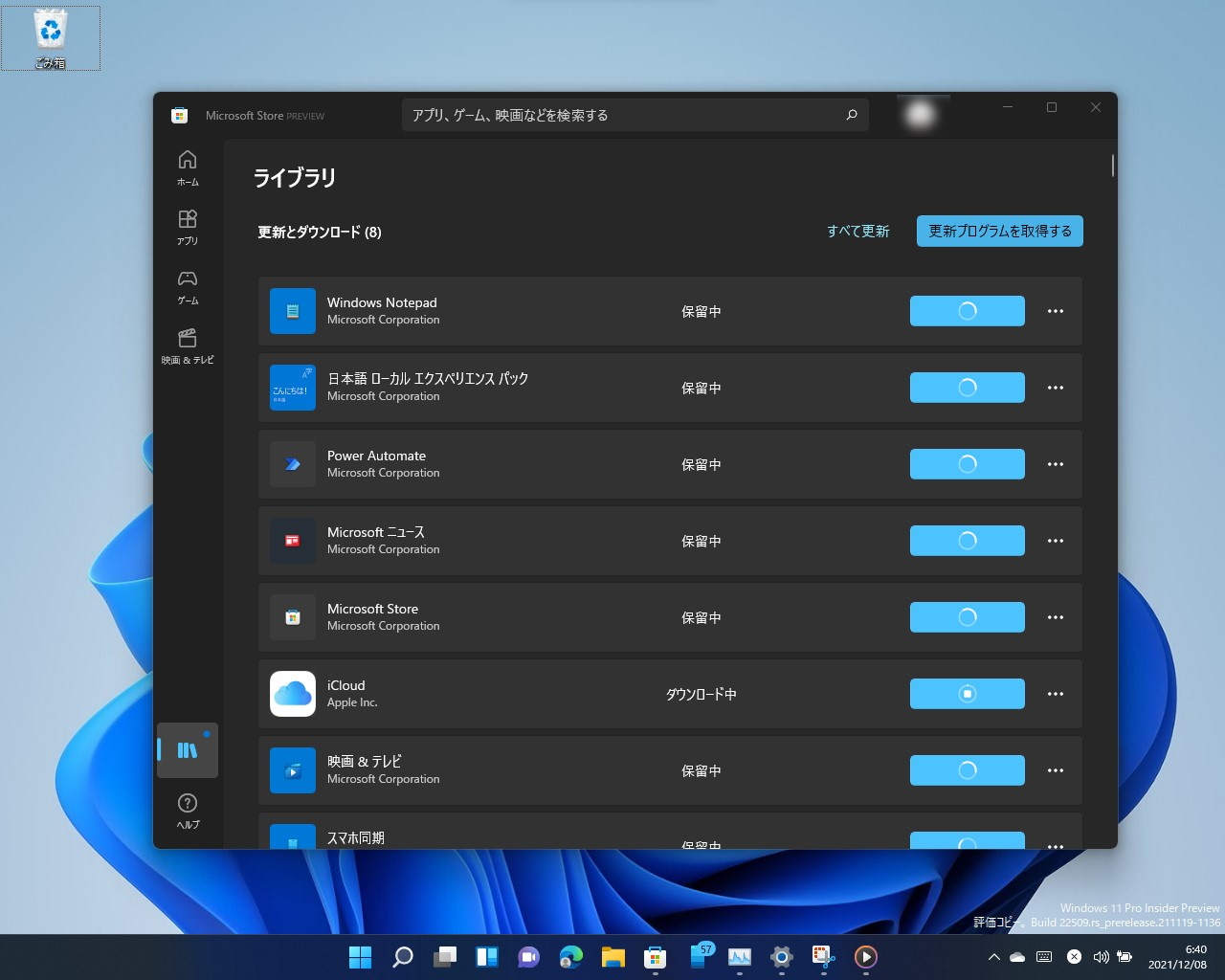Open the Windows Start menu
The height and width of the screenshot is (980, 1225).
361,956
